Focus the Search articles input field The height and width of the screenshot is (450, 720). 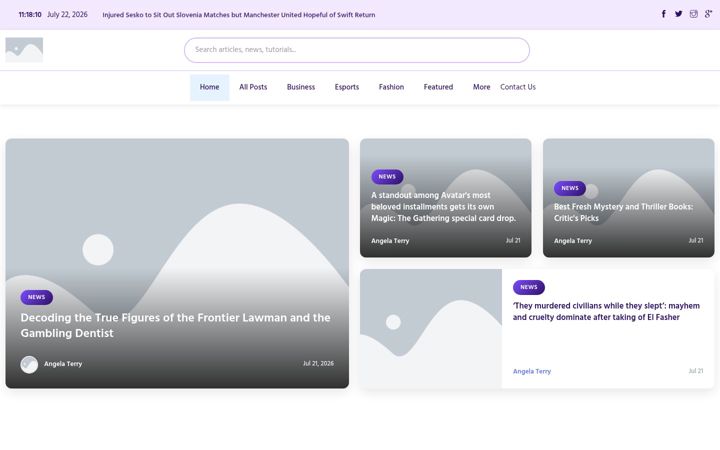coord(357,50)
